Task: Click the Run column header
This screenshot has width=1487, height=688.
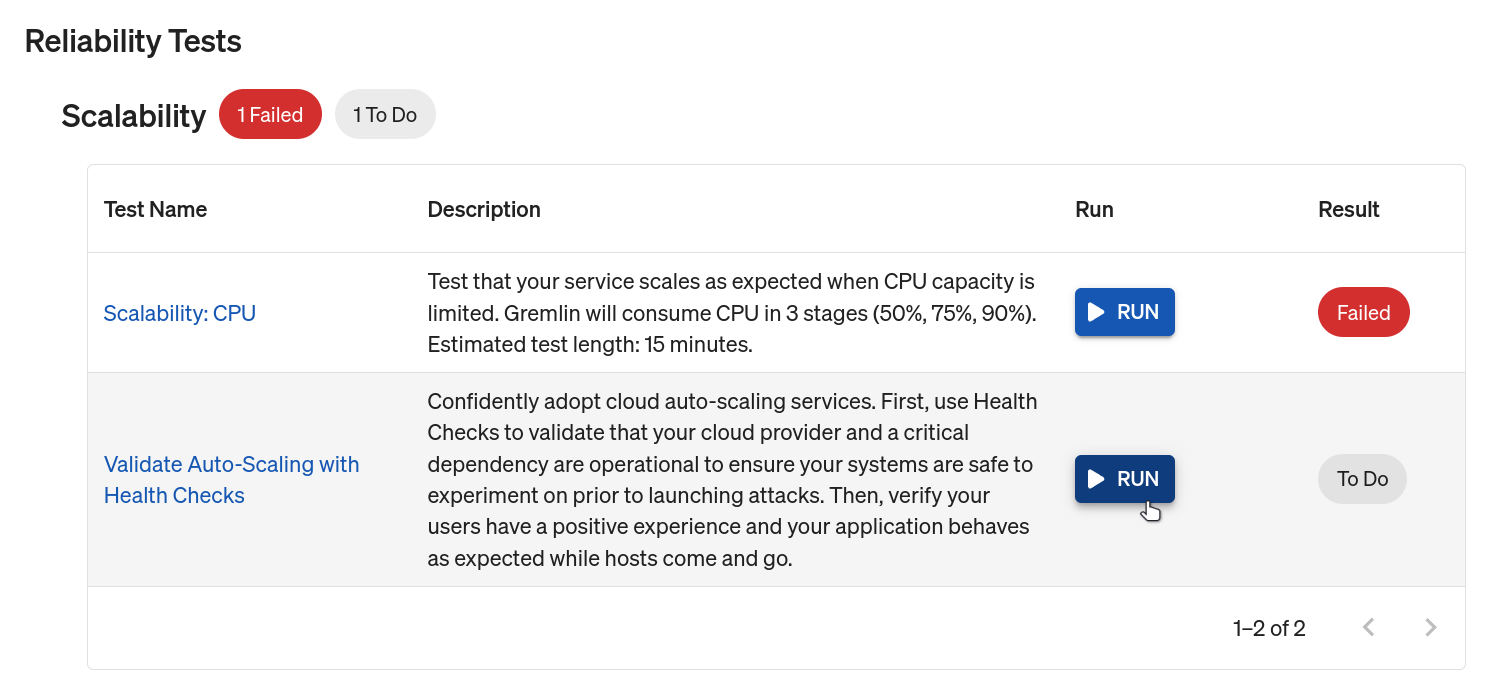Action: tap(1094, 209)
